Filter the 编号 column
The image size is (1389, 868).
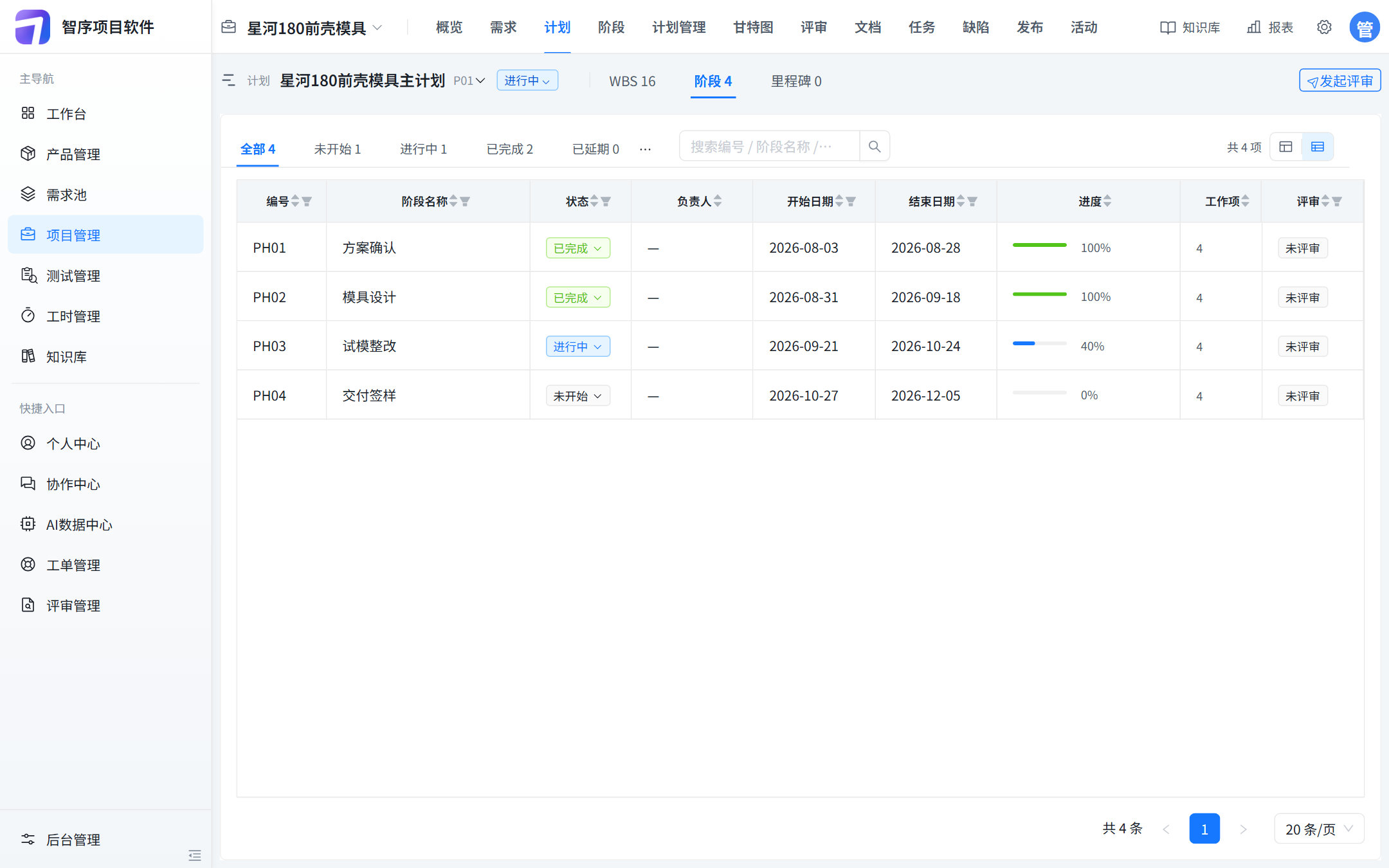[307, 201]
